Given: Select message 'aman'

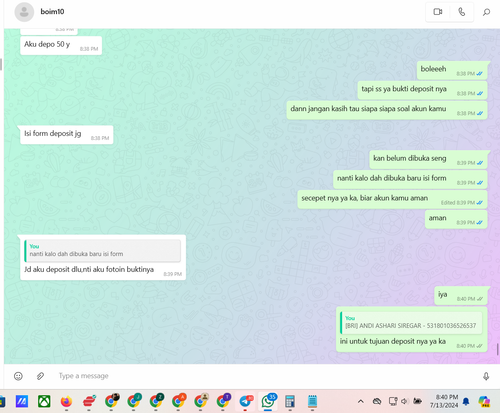Looking at the screenshot, I should [x=456, y=219].
